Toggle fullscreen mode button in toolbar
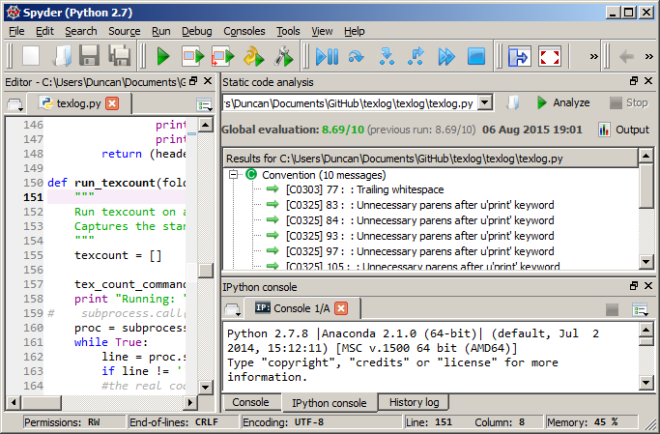 pos(549,56)
